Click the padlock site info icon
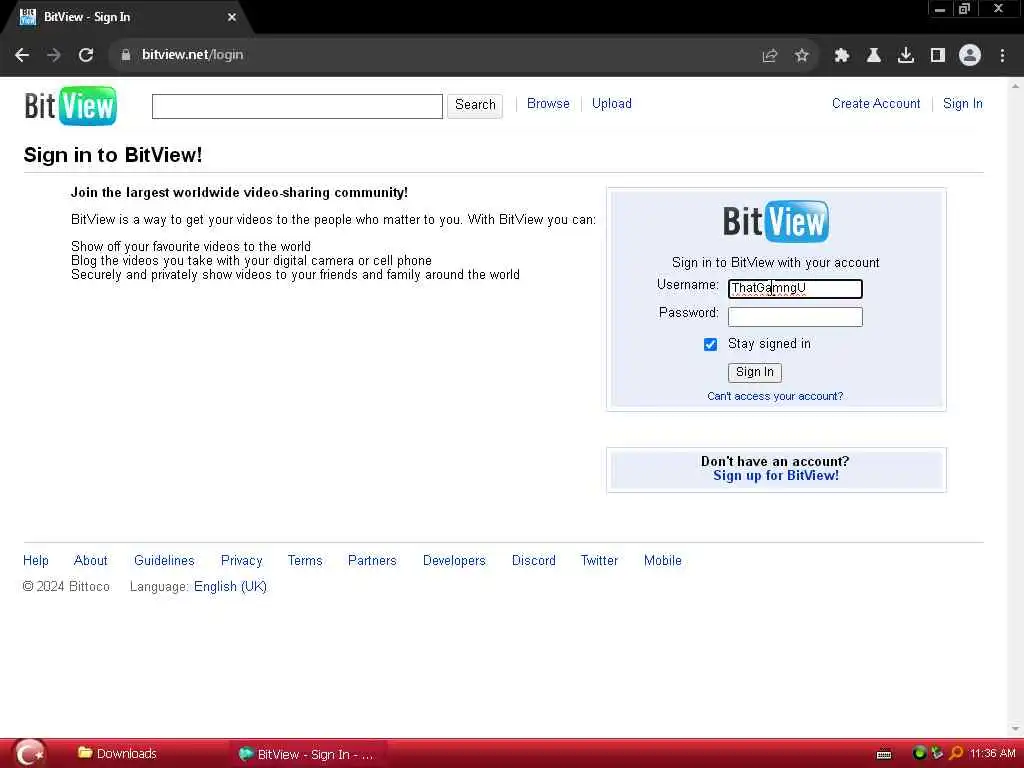1024x768 pixels. (125, 56)
